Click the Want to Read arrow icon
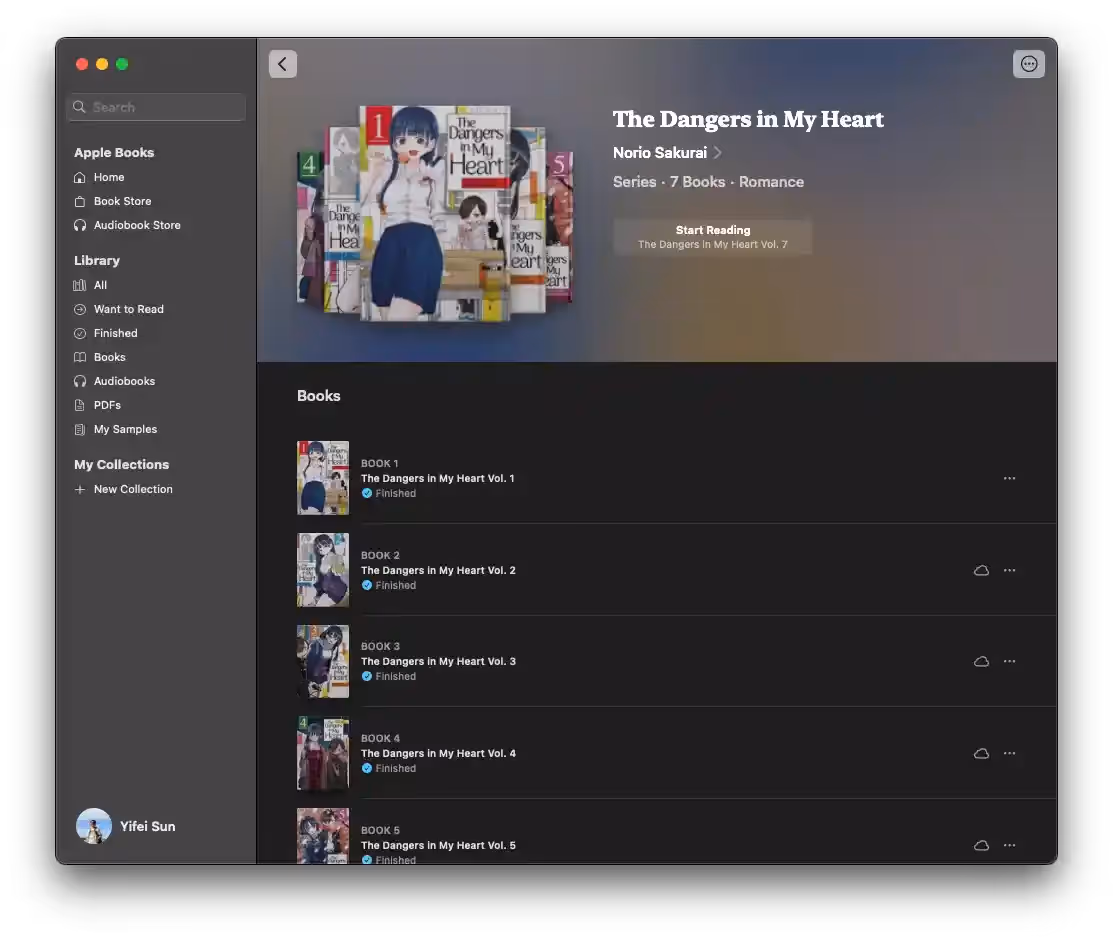Screen dimensions: 1113x938 pyautogui.click(x=80, y=310)
